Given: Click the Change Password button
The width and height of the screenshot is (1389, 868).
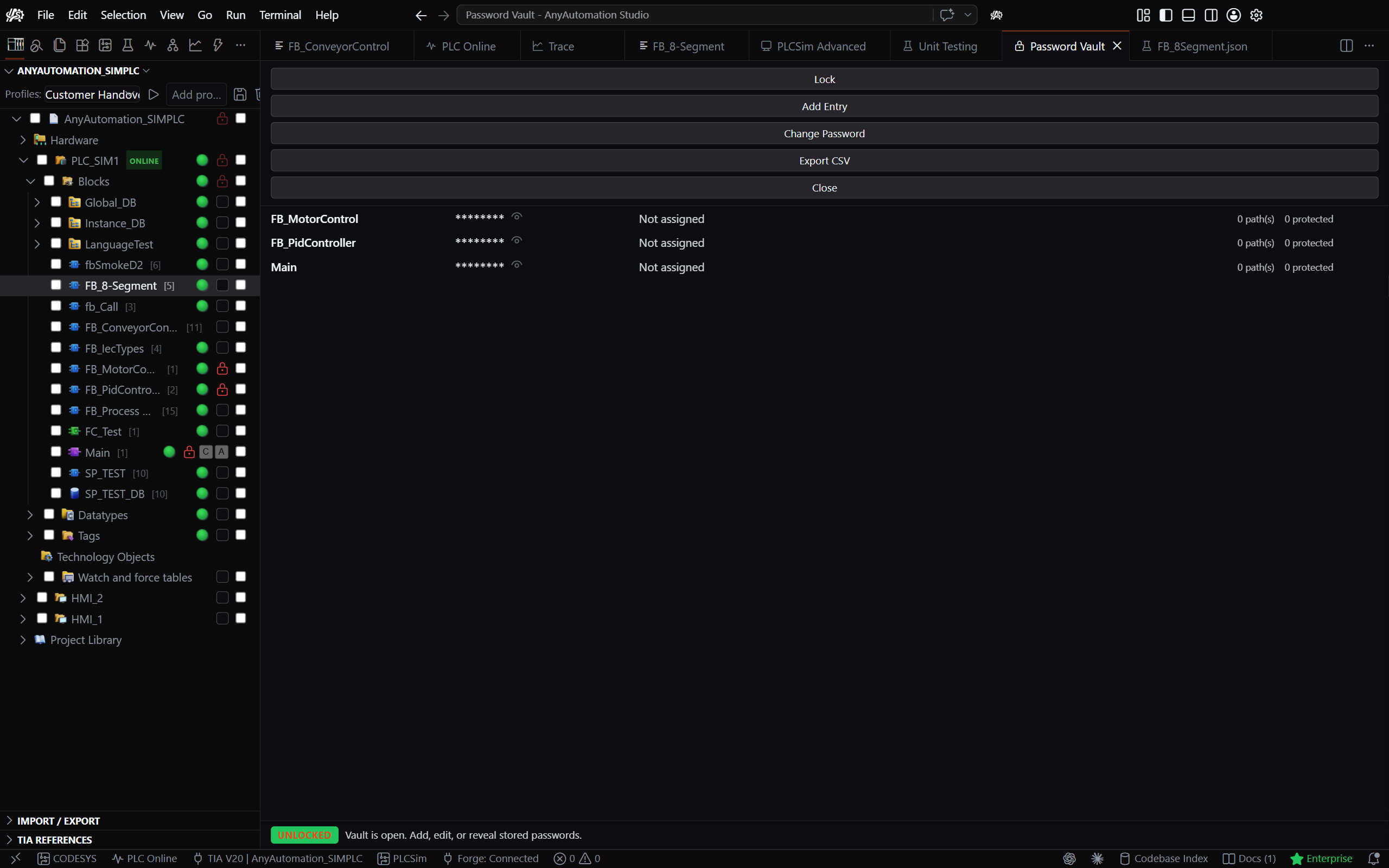Looking at the screenshot, I should 824,133.
